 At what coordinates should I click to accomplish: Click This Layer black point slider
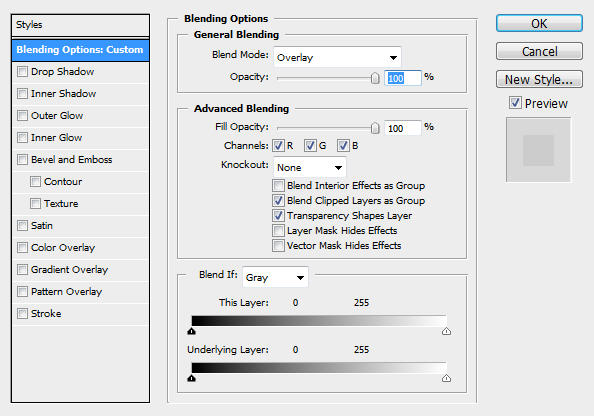point(192,332)
